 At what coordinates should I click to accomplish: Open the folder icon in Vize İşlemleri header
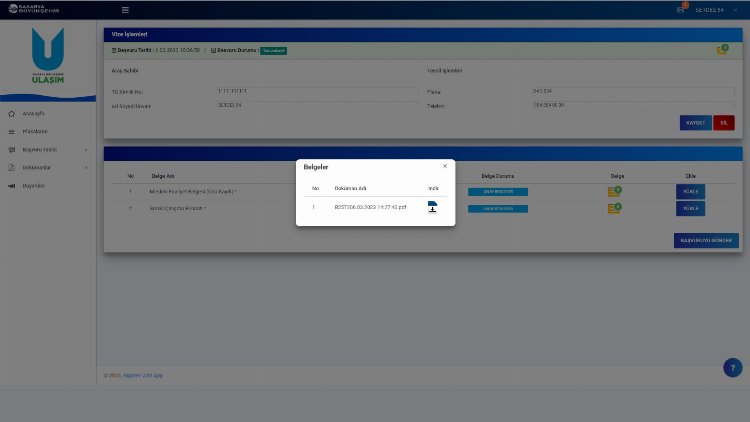[x=722, y=49]
